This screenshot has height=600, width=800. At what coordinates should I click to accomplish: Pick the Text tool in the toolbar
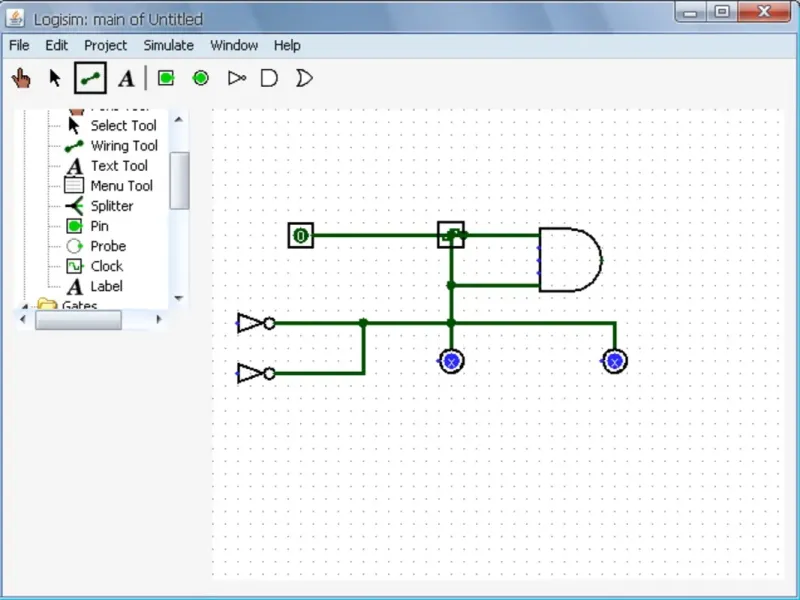126,78
